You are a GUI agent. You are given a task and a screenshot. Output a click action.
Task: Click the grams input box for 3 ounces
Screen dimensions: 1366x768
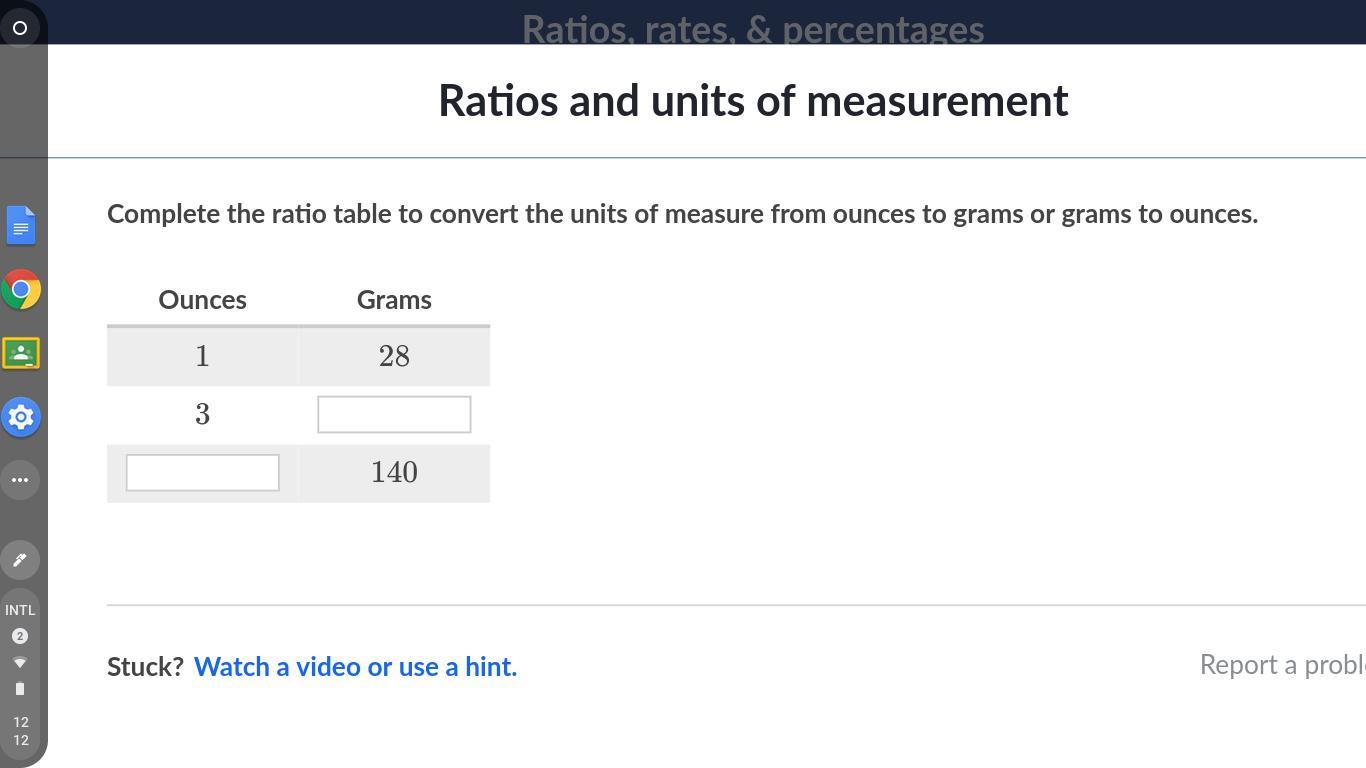coord(394,415)
